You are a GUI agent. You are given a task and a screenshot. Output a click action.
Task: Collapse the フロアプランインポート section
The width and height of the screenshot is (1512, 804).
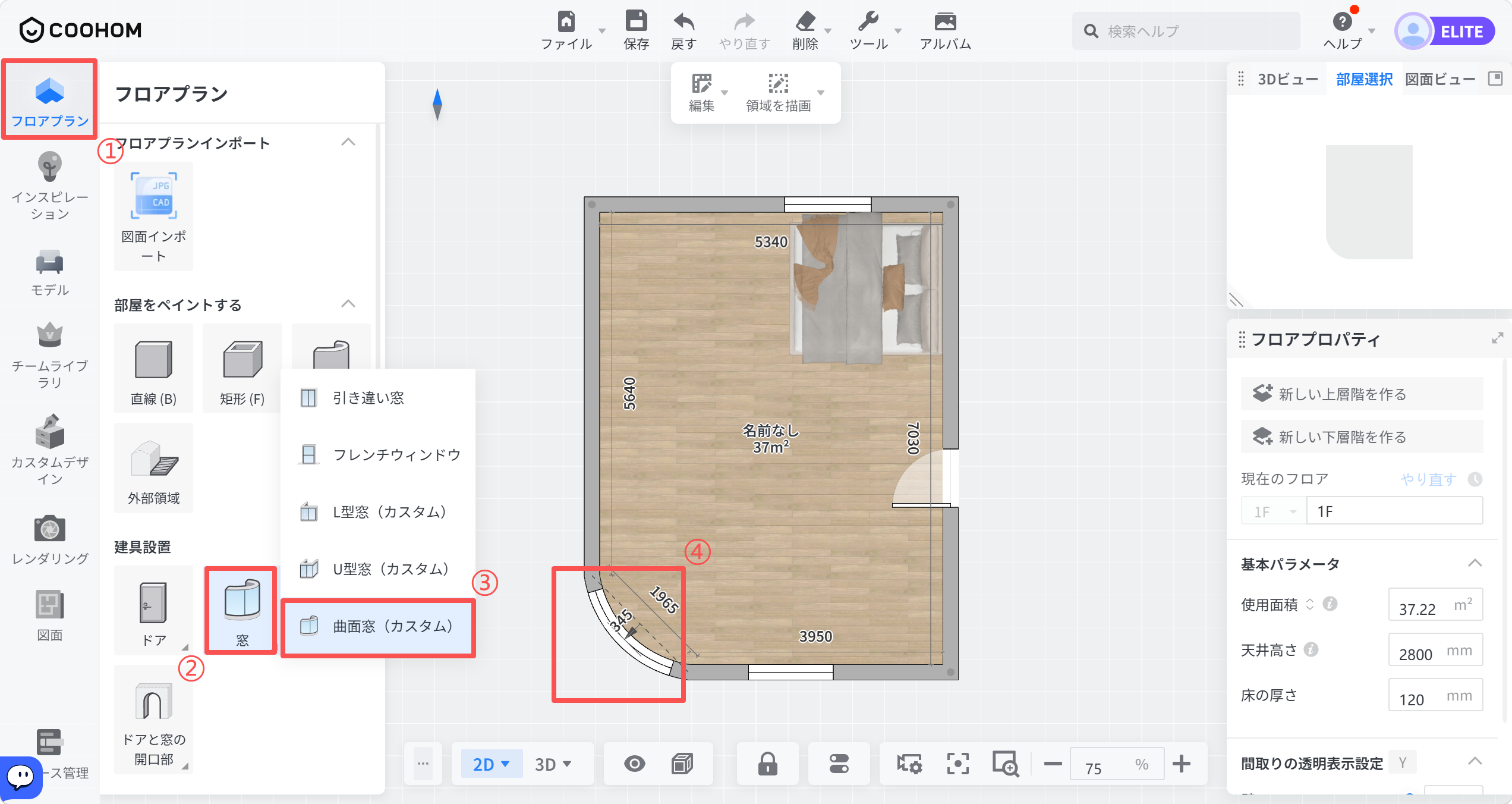348,142
